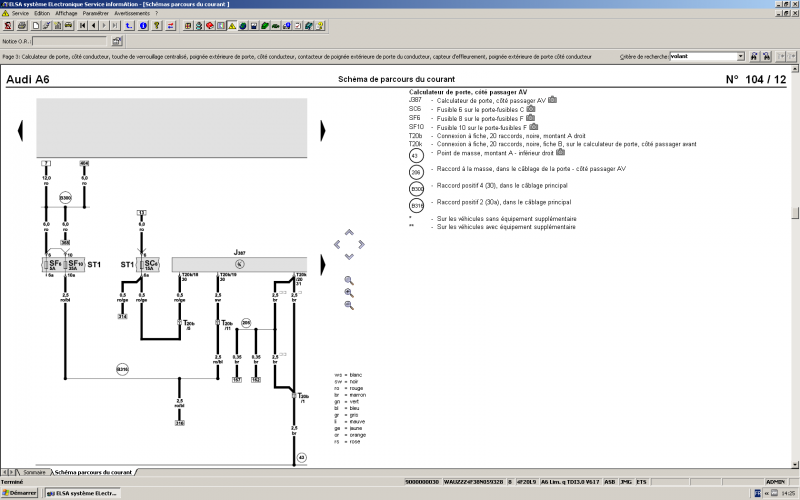Image resolution: width=800 pixels, height=500 pixels.
Task: Click the red book toolbar icon
Action: point(210,26)
